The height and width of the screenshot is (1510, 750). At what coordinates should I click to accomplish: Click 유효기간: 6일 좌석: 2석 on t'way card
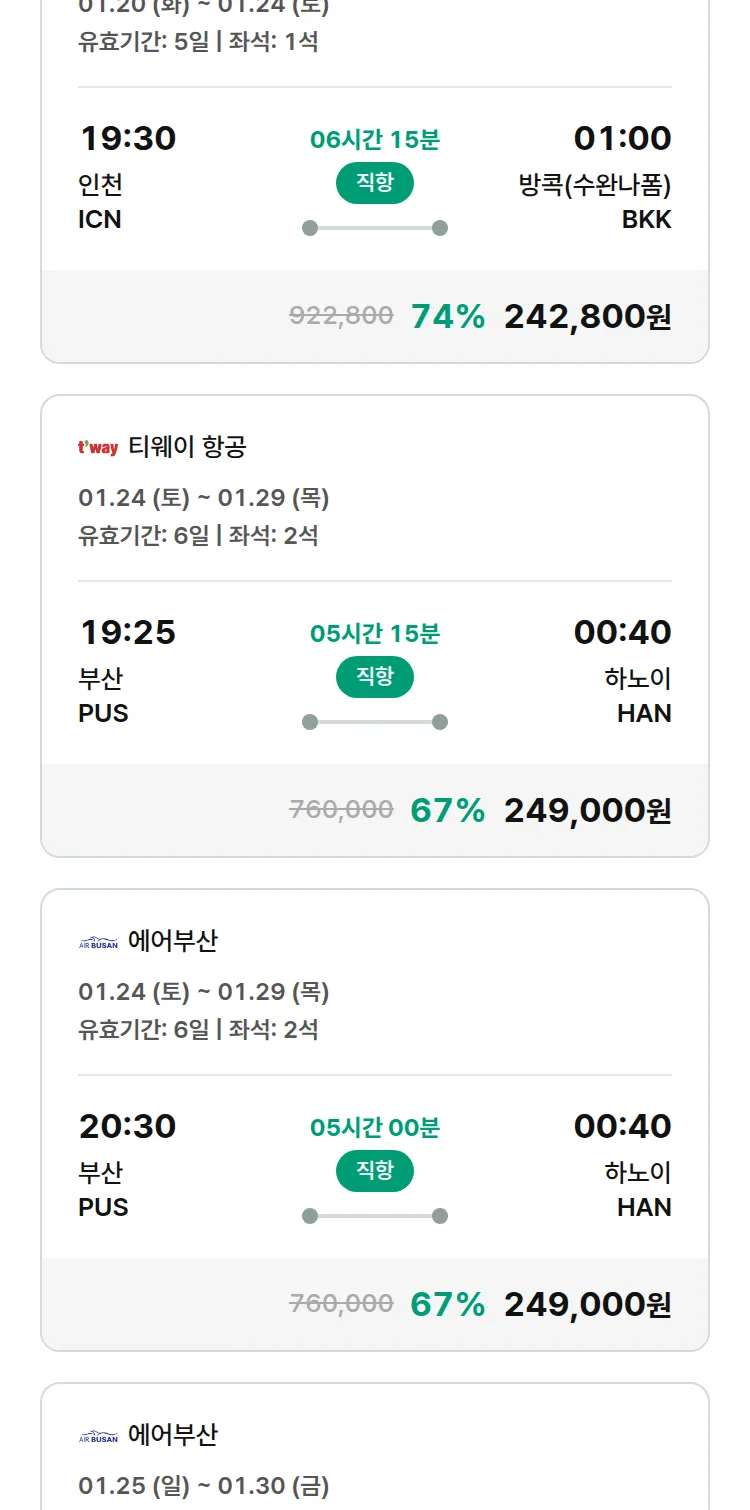(200, 535)
